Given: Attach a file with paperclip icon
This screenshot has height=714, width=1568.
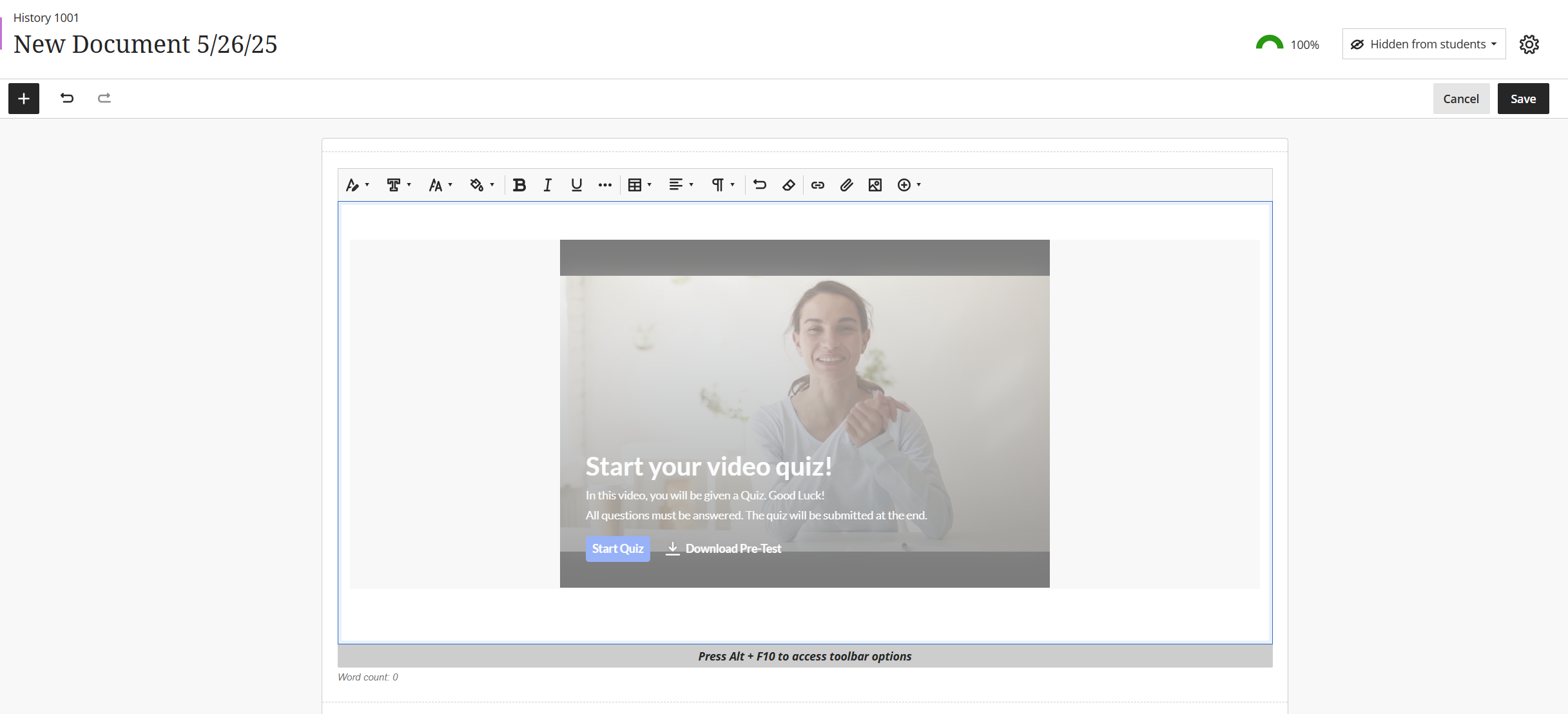Looking at the screenshot, I should point(846,186).
